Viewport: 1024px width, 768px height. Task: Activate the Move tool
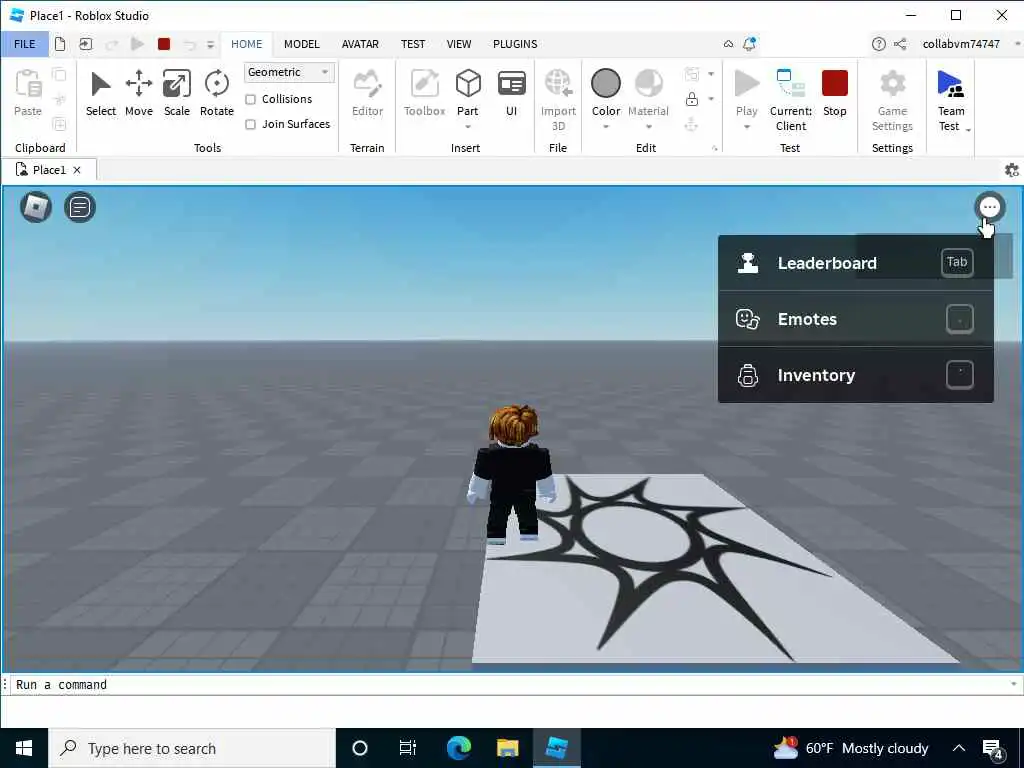138,93
